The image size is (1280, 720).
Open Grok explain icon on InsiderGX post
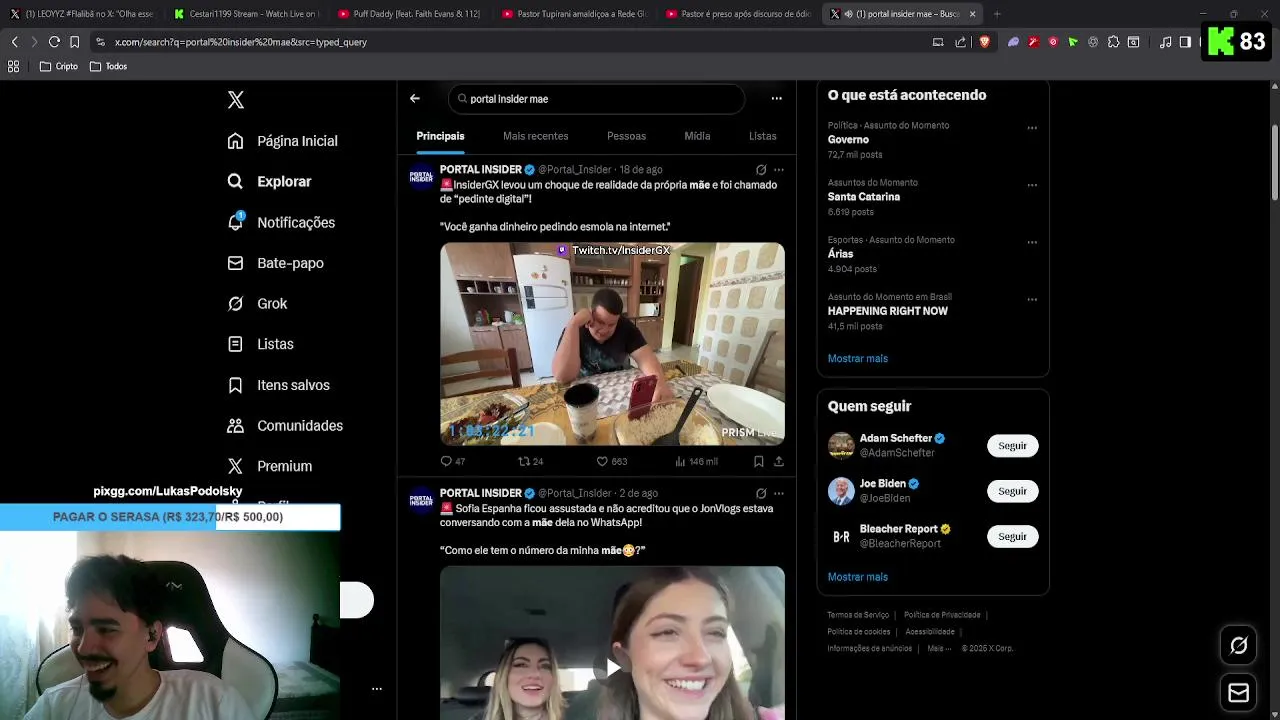(761, 170)
